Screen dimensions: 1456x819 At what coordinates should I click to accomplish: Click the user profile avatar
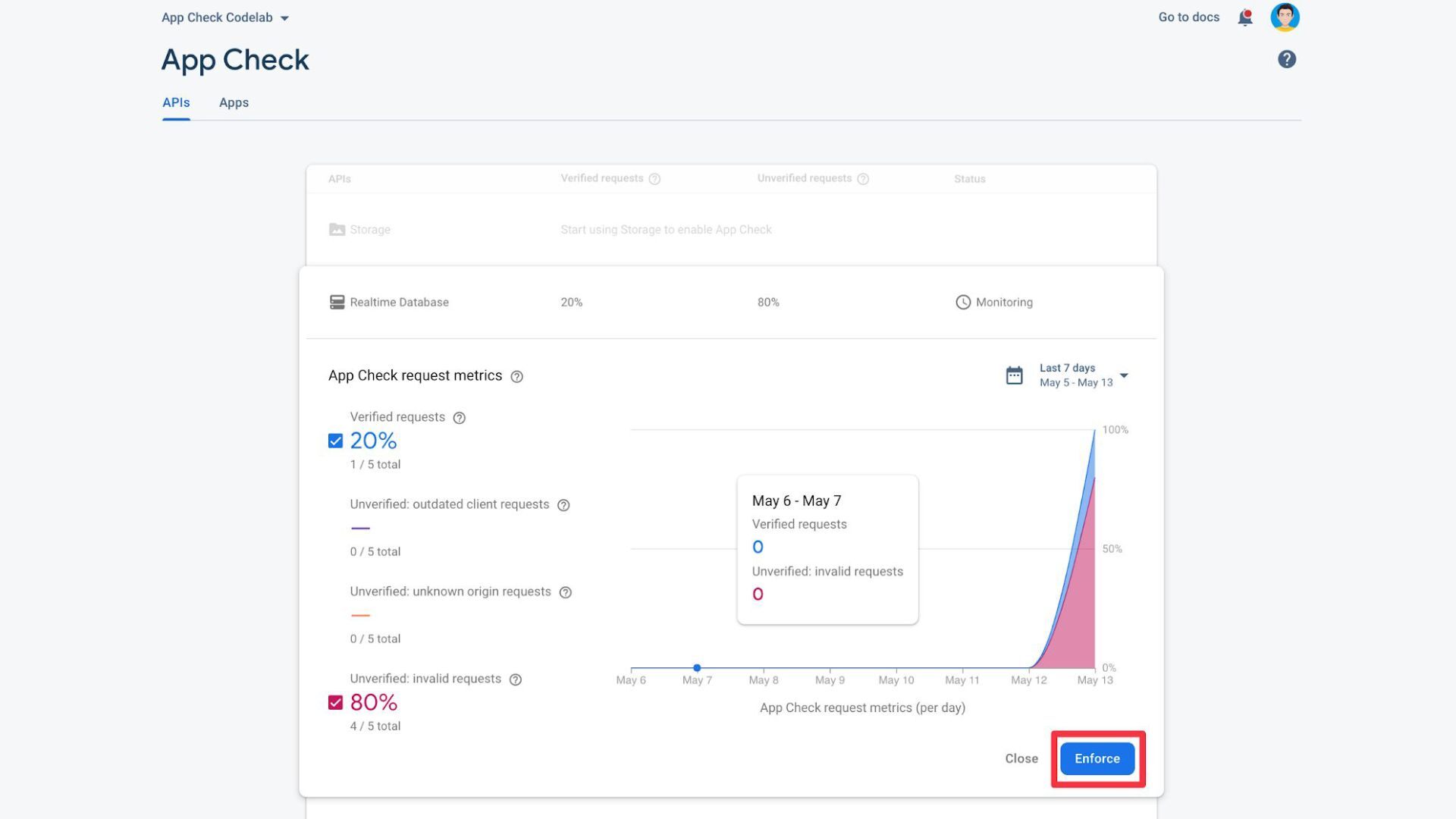tap(1285, 17)
